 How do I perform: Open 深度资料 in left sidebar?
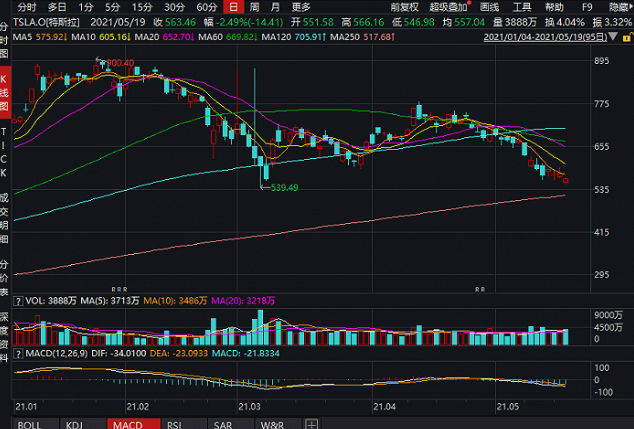[4, 337]
